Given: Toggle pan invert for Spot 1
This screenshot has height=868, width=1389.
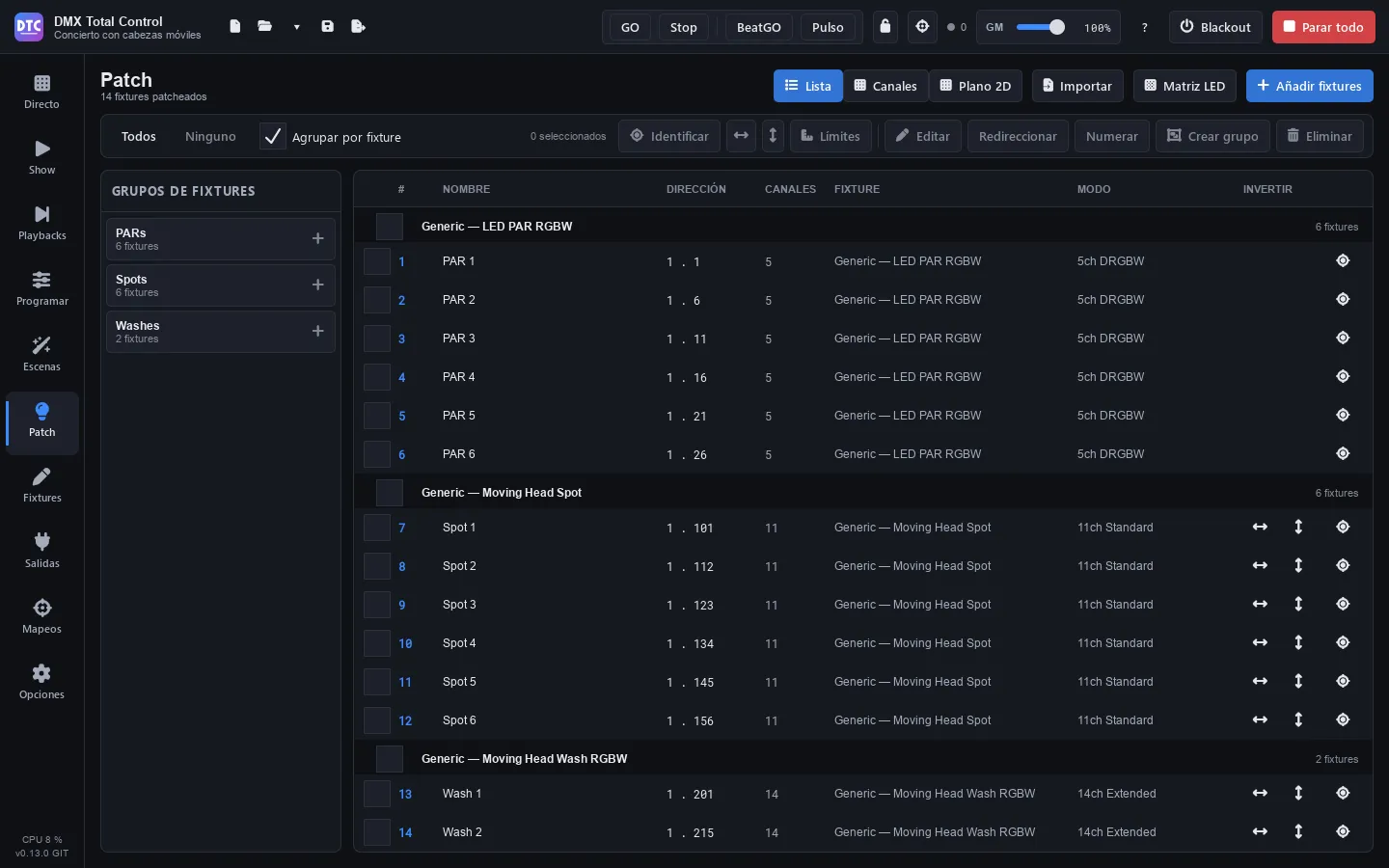Looking at the screenshot, I should pyautogui.click(x=1260, y=527).
